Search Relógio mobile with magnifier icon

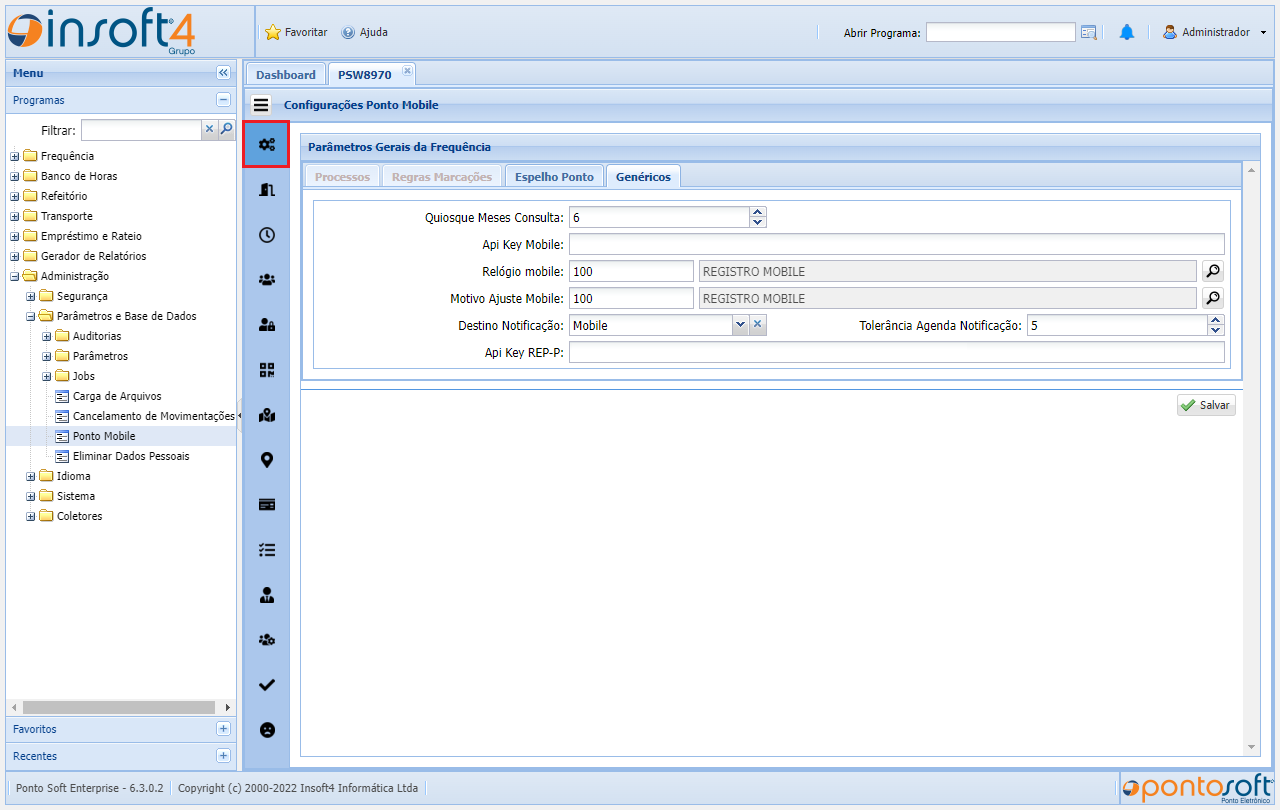(1212, 271)
